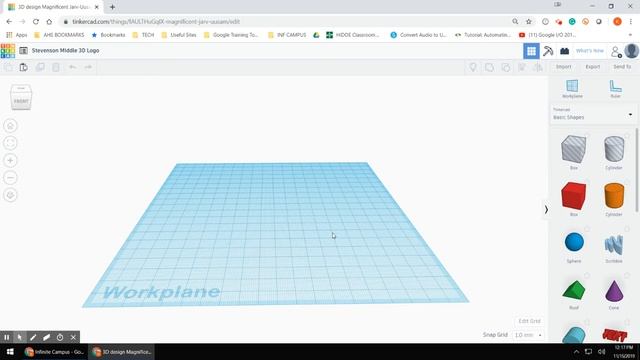The image size is (640, 360).
Task: Open the Useful Sites bookmarks folder
Action: pos(179,35)
